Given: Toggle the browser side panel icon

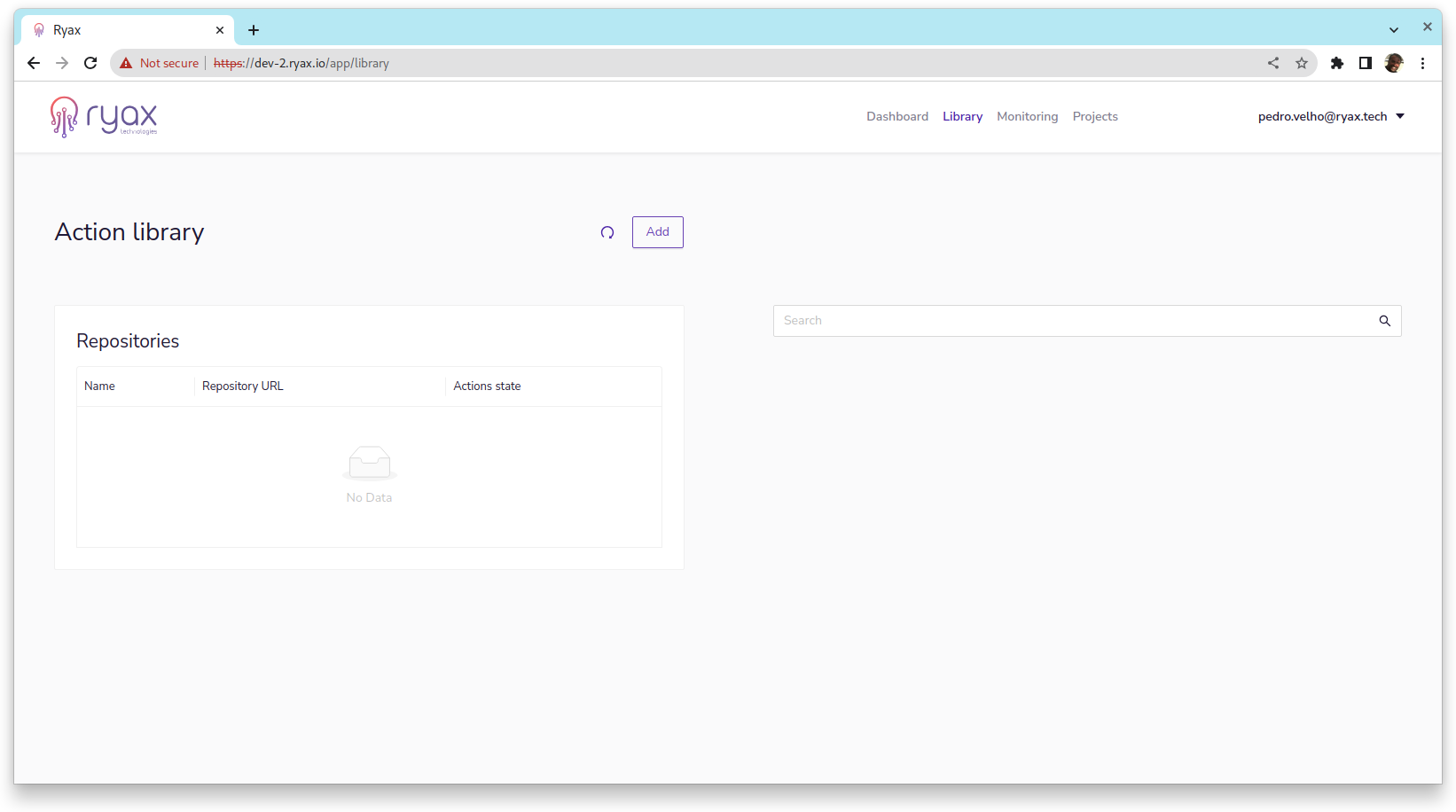Looking at the screenshot, I should point(1366,63).
